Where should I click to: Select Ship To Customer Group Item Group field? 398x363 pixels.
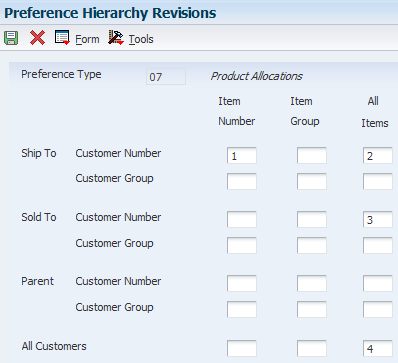[312, 181]
